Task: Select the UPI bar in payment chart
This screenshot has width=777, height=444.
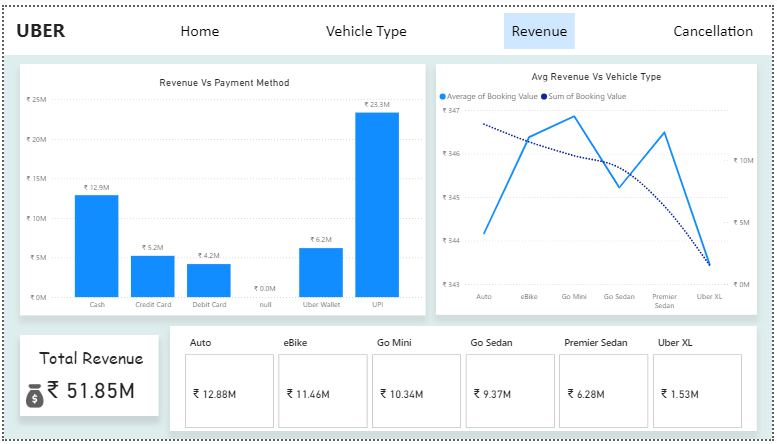Action: pyautogui.click(x=377, y=204)
